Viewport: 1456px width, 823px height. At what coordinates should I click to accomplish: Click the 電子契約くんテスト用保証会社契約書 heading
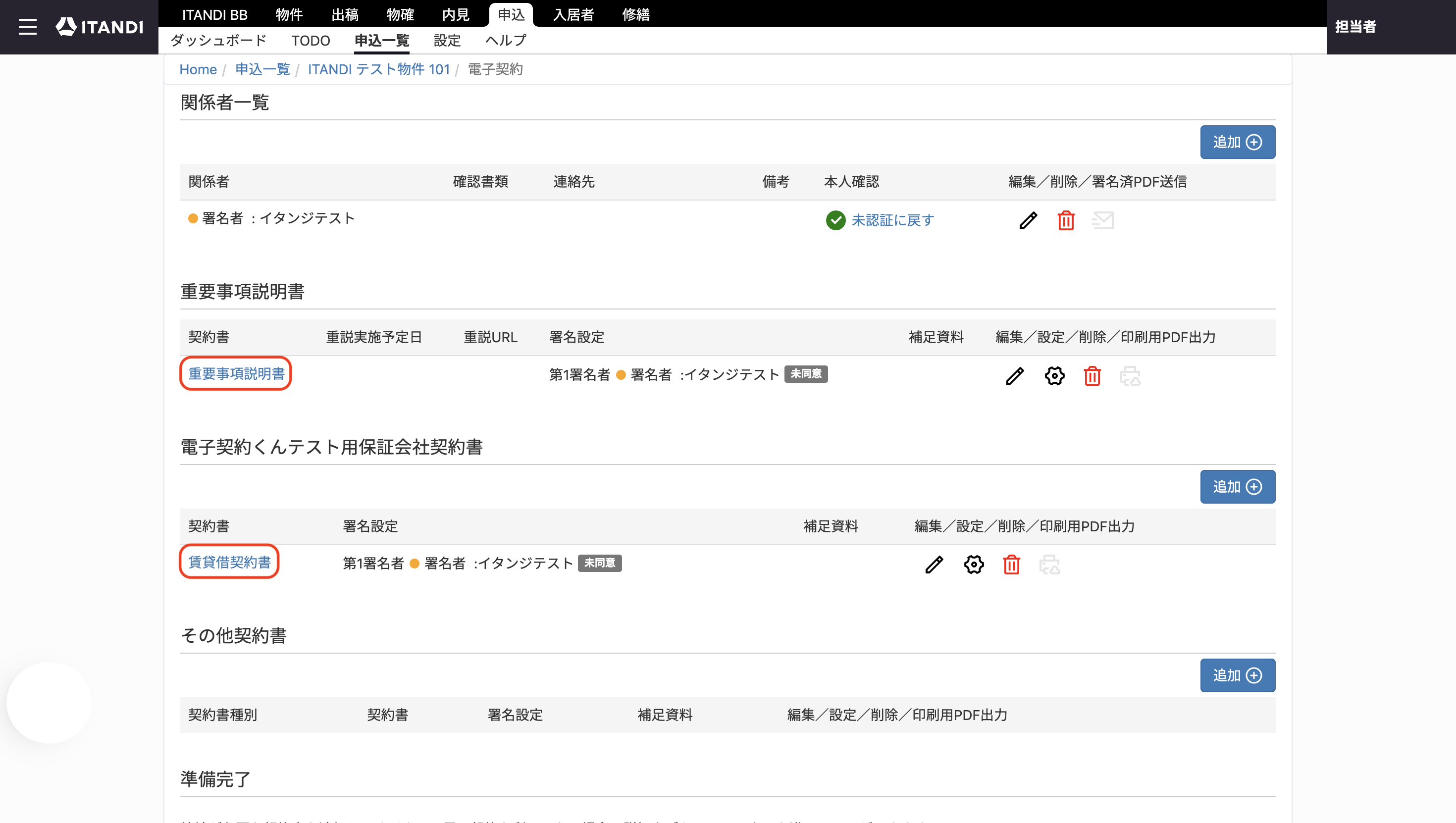coord(331,448)
